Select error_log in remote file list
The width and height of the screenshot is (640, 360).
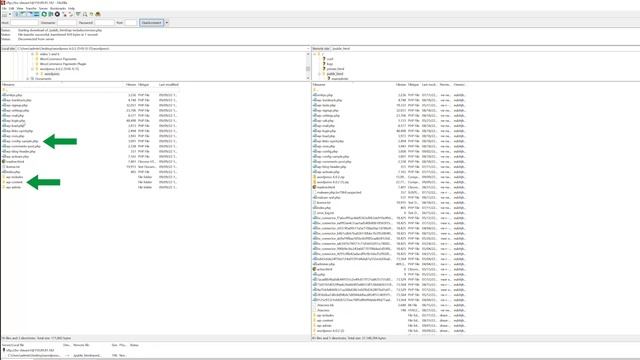[325, 213]
